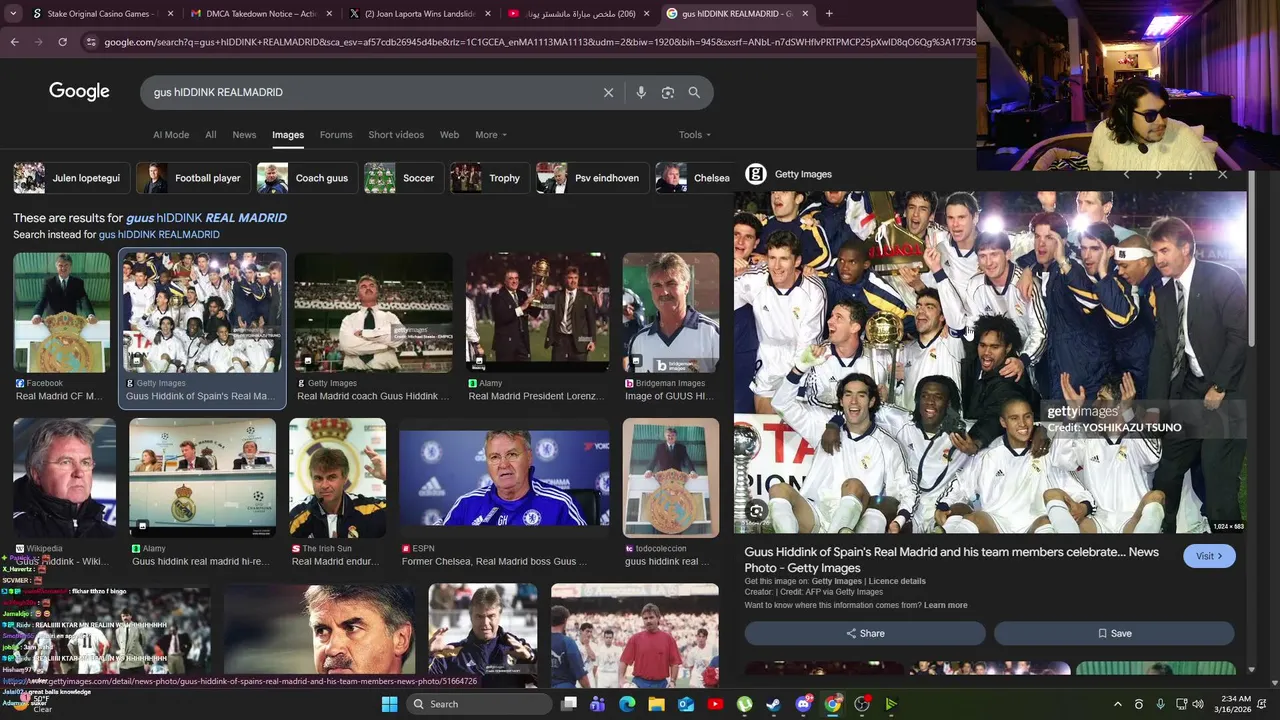Screen dimensions: 1280x720
Task: Switch to the Stake Original Casino Games tab
Action: 103,14
